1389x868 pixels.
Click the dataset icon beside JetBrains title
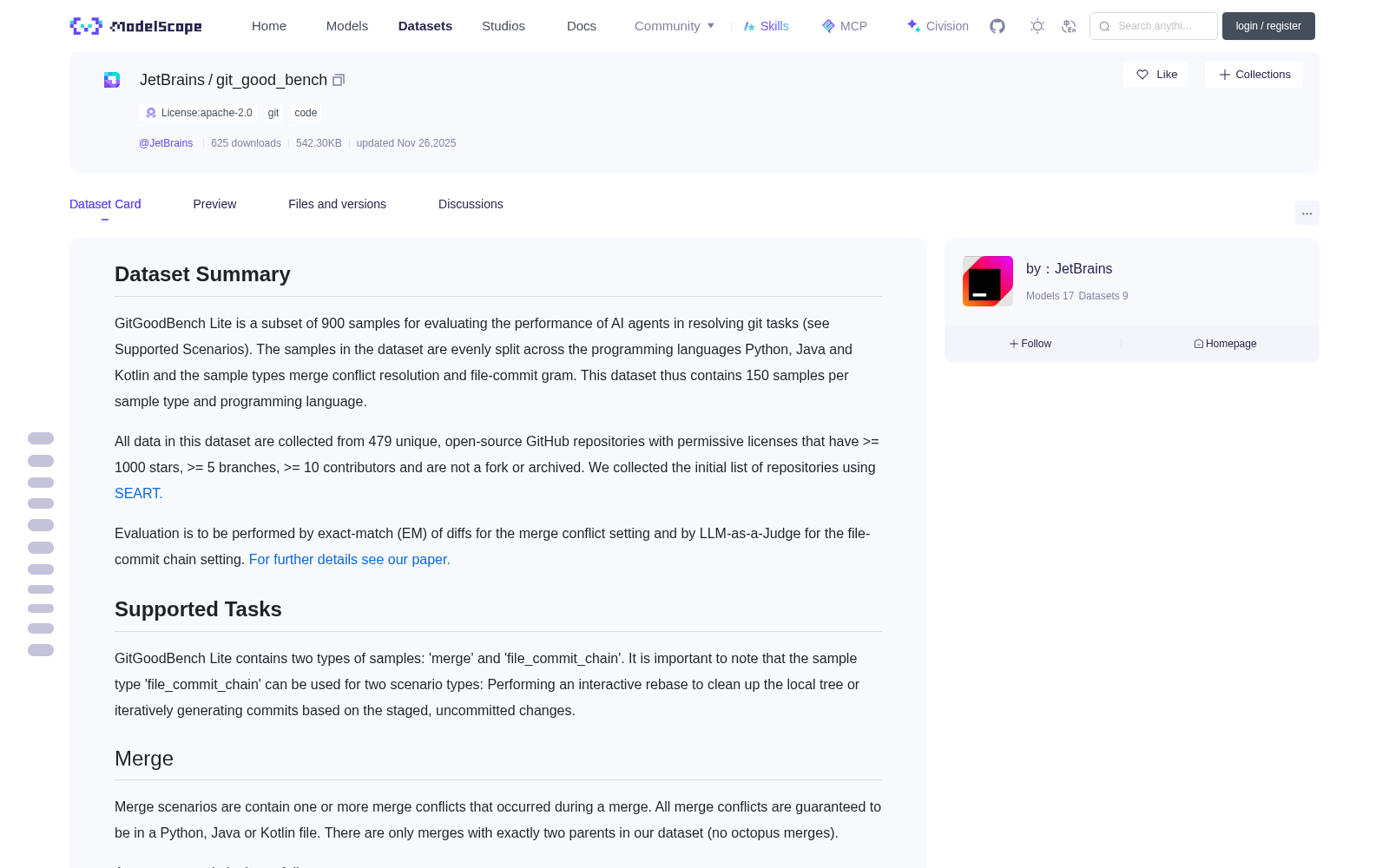pos(112,80)
